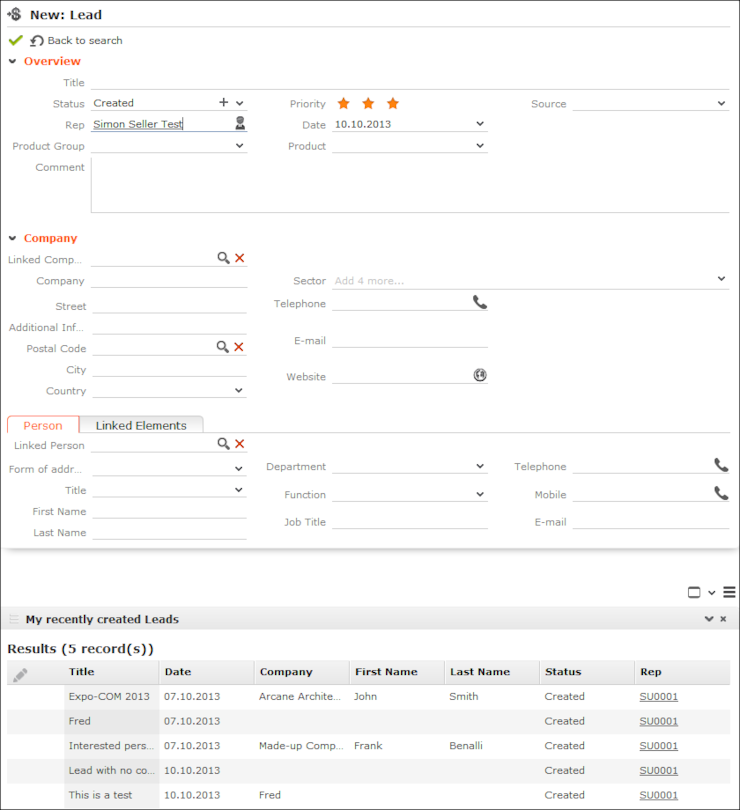Open the Website globe icon

tap(480, 376)
